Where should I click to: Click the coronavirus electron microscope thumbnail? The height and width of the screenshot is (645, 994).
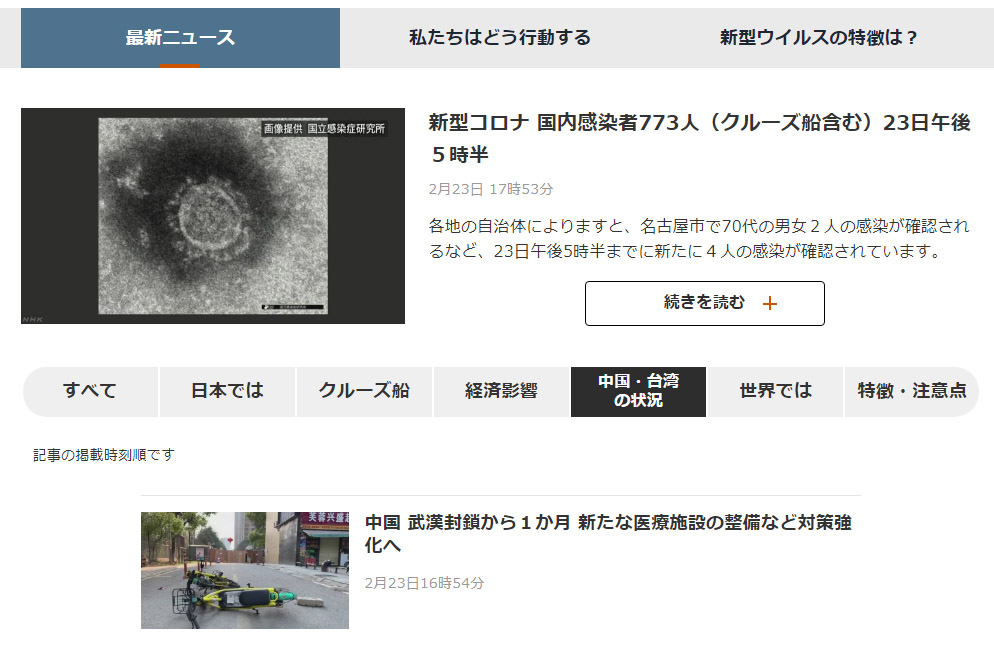pos(213,215)
